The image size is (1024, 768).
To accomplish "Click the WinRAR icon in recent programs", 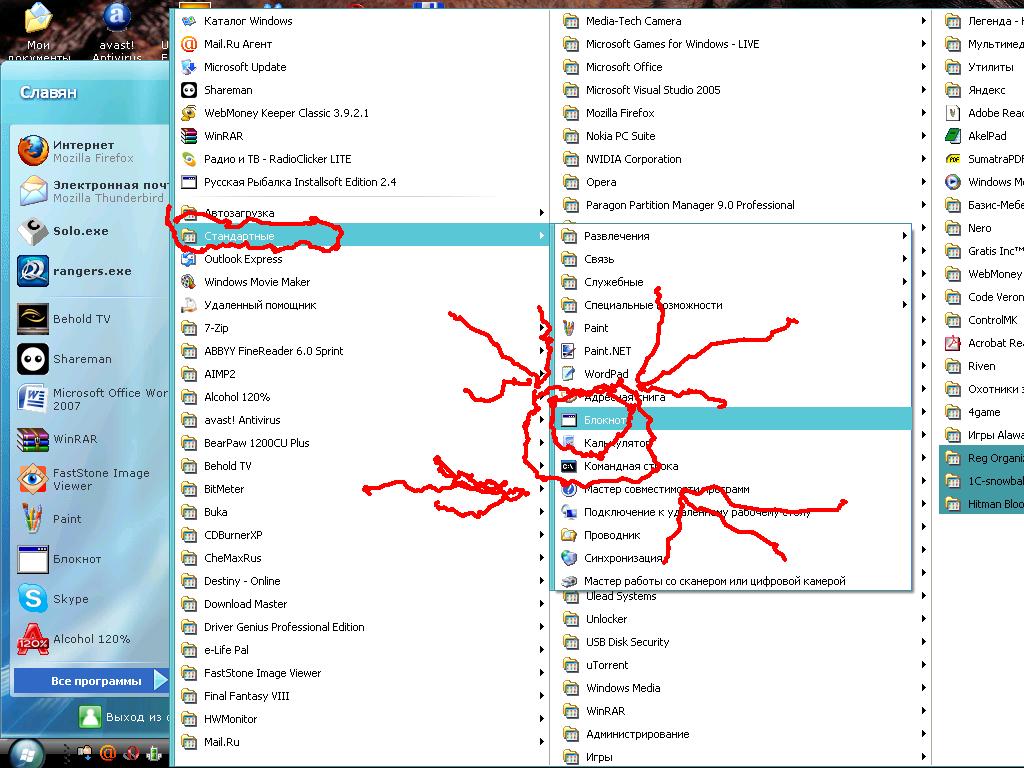I will click(x=33, y=439).
